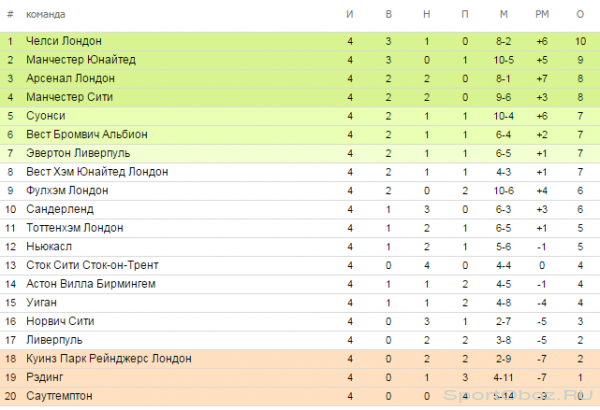Open Тоттенхэм Лондон team entry
600x410 pixels.
coord(75,228)
